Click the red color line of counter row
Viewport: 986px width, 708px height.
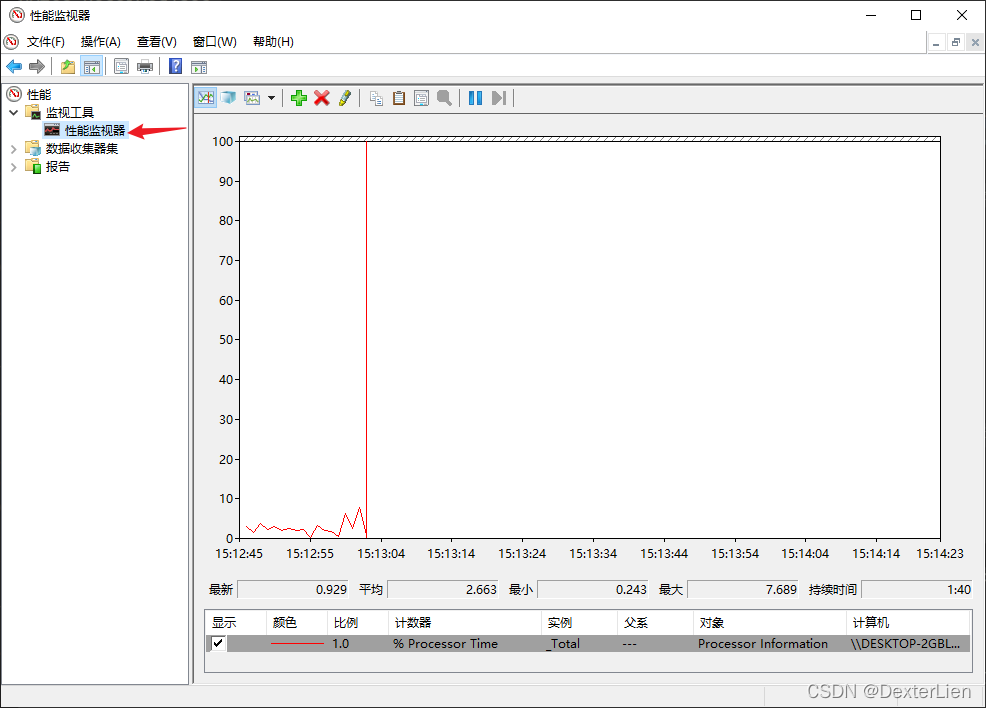tap(297, 643)
